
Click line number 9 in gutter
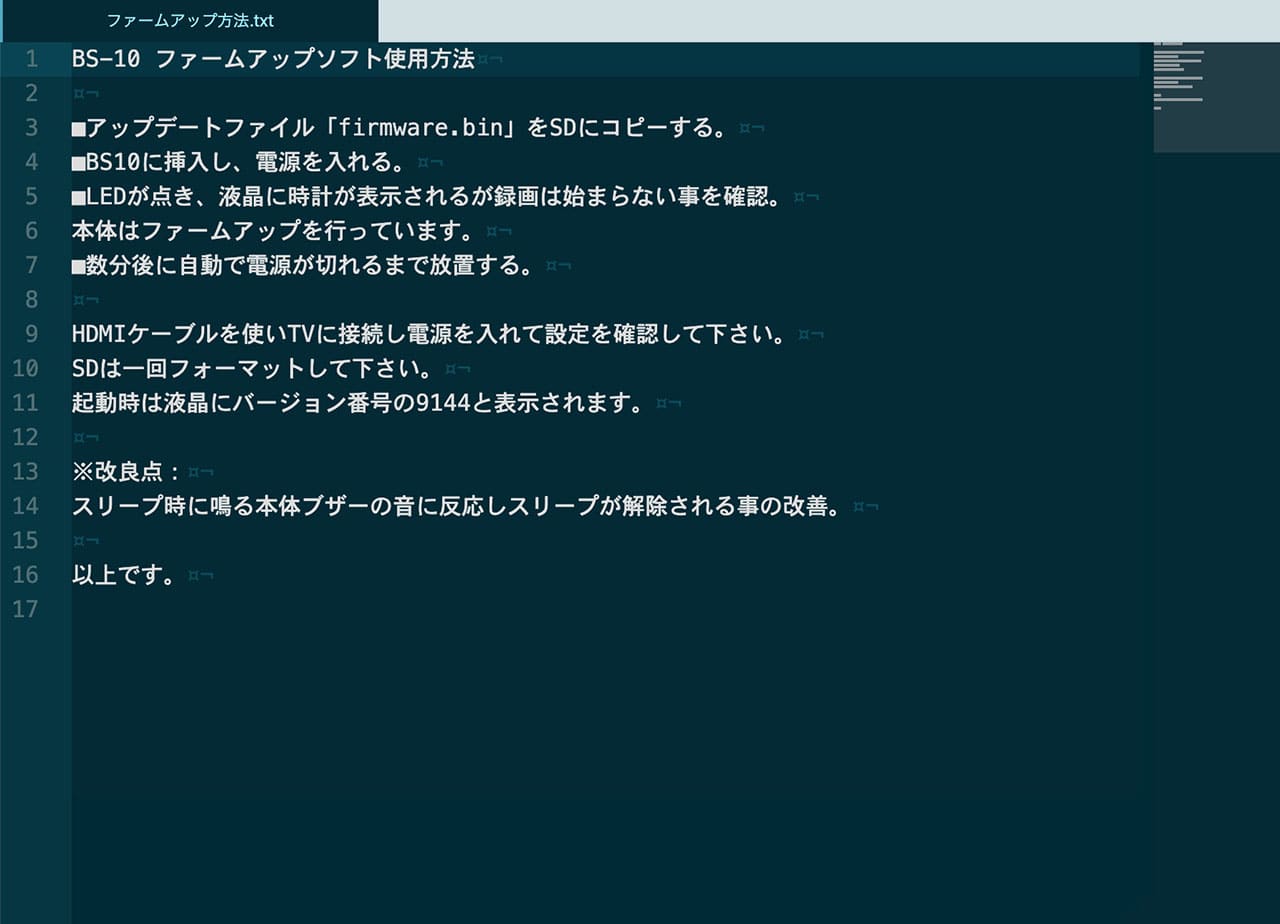[31, 334]
